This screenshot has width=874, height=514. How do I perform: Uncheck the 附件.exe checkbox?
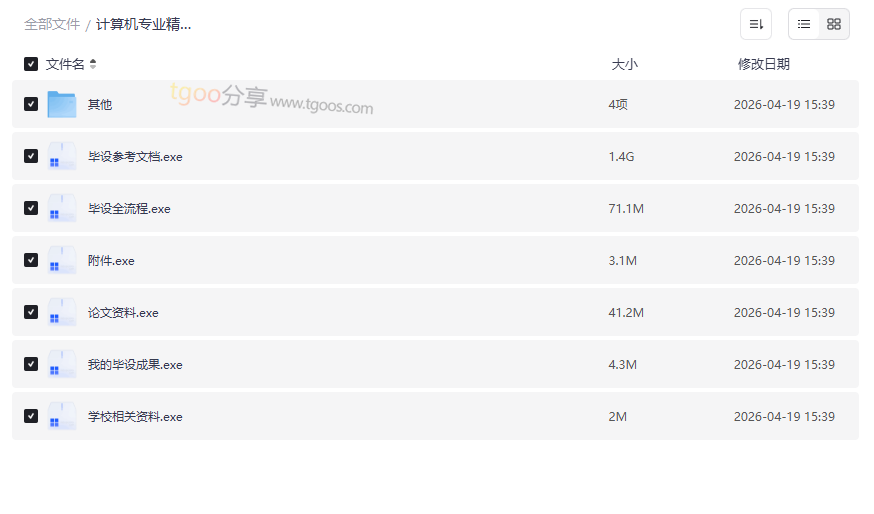[x=31, y=260]
